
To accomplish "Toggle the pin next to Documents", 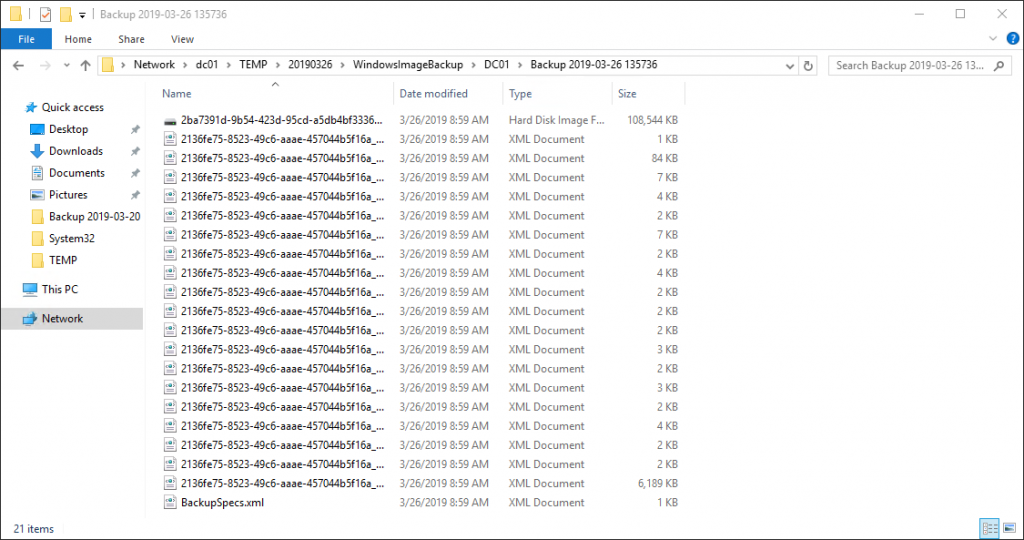I will point(135,174).
